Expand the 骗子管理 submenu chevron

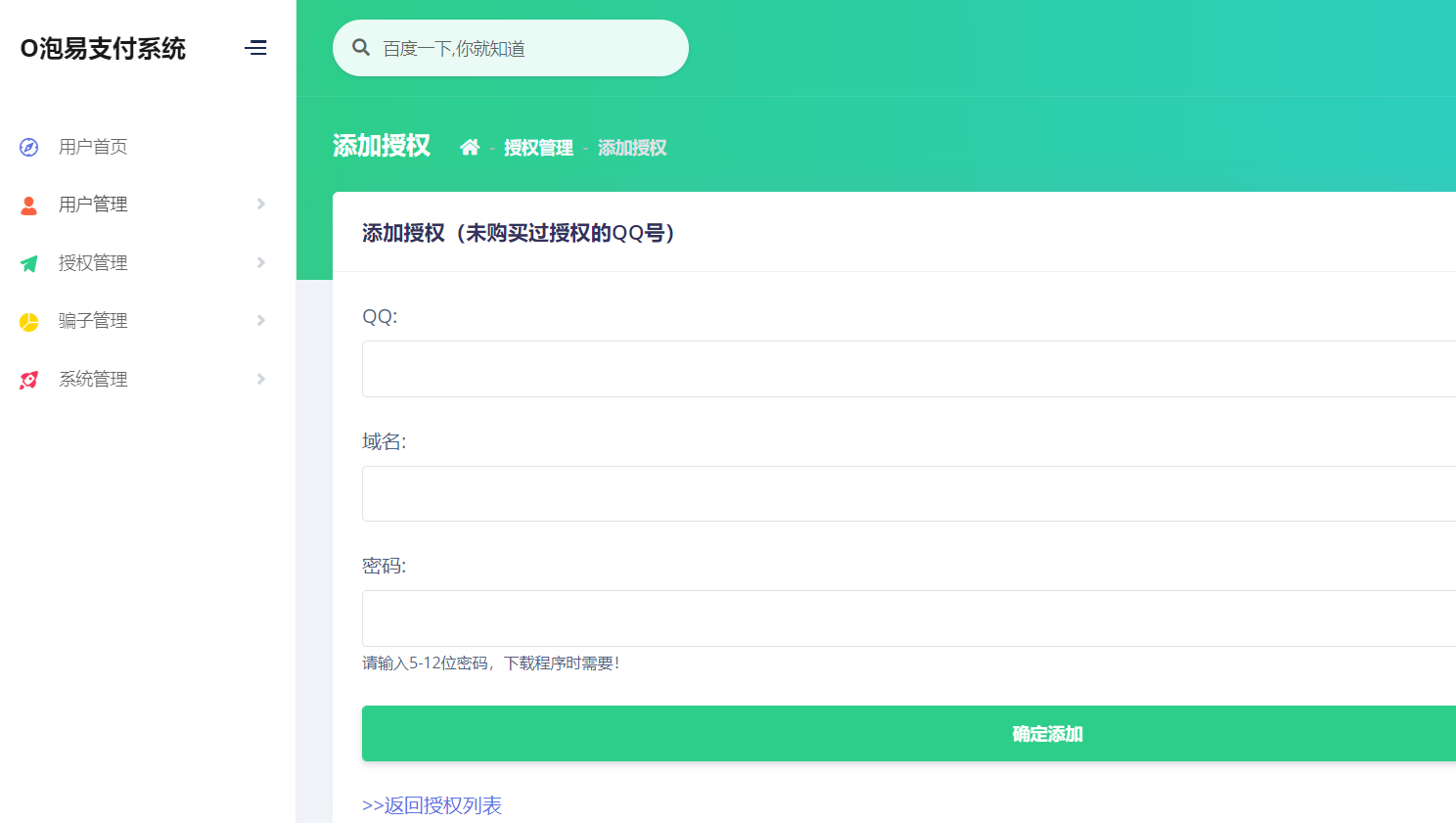[259, 320]
